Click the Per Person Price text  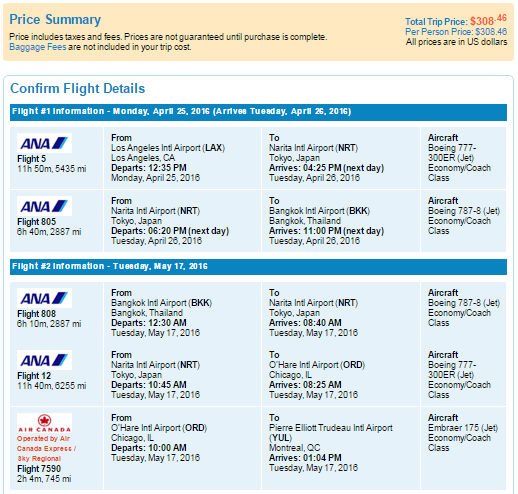456,32
